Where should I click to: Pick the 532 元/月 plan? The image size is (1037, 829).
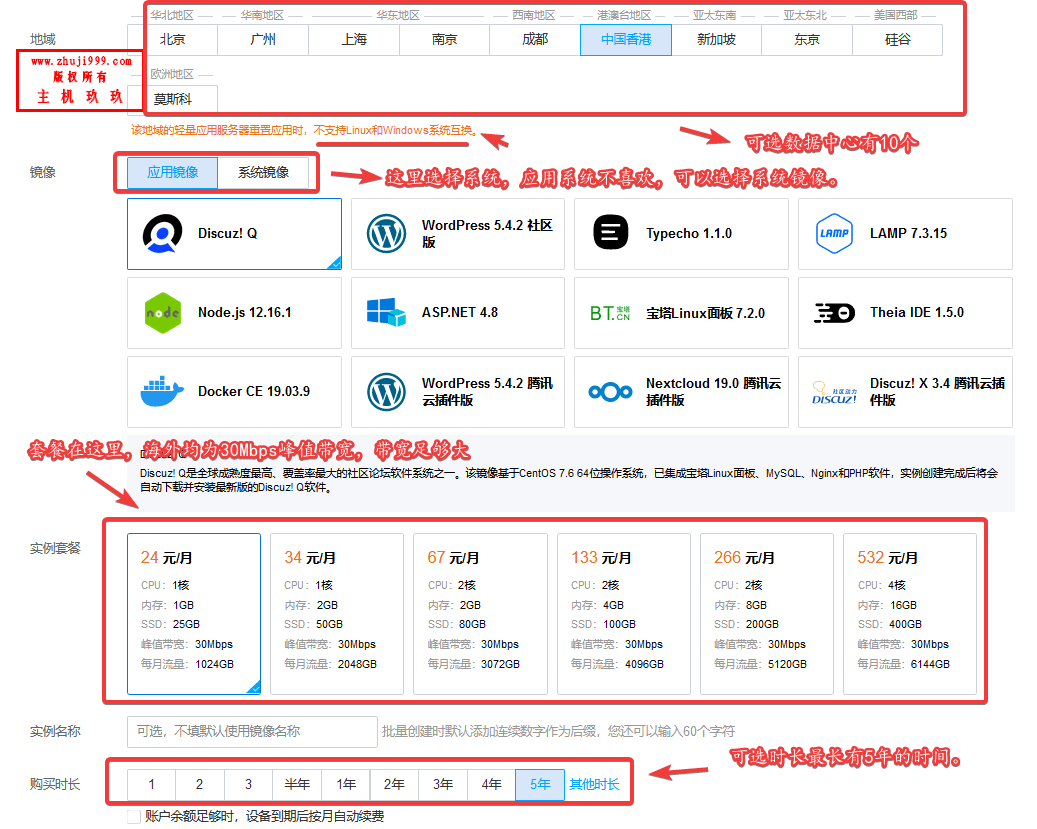[x=910, y=614]
